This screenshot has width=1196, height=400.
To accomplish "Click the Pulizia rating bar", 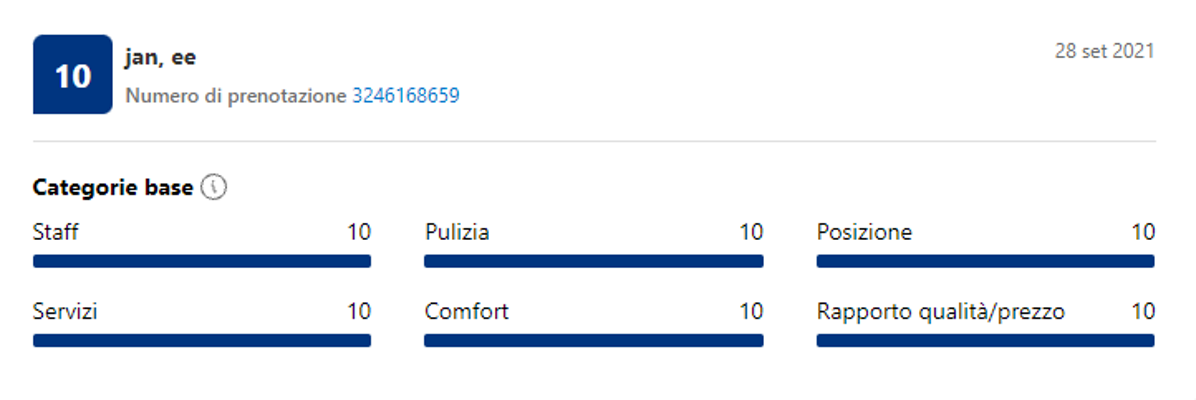I will (x=593, y=261).
